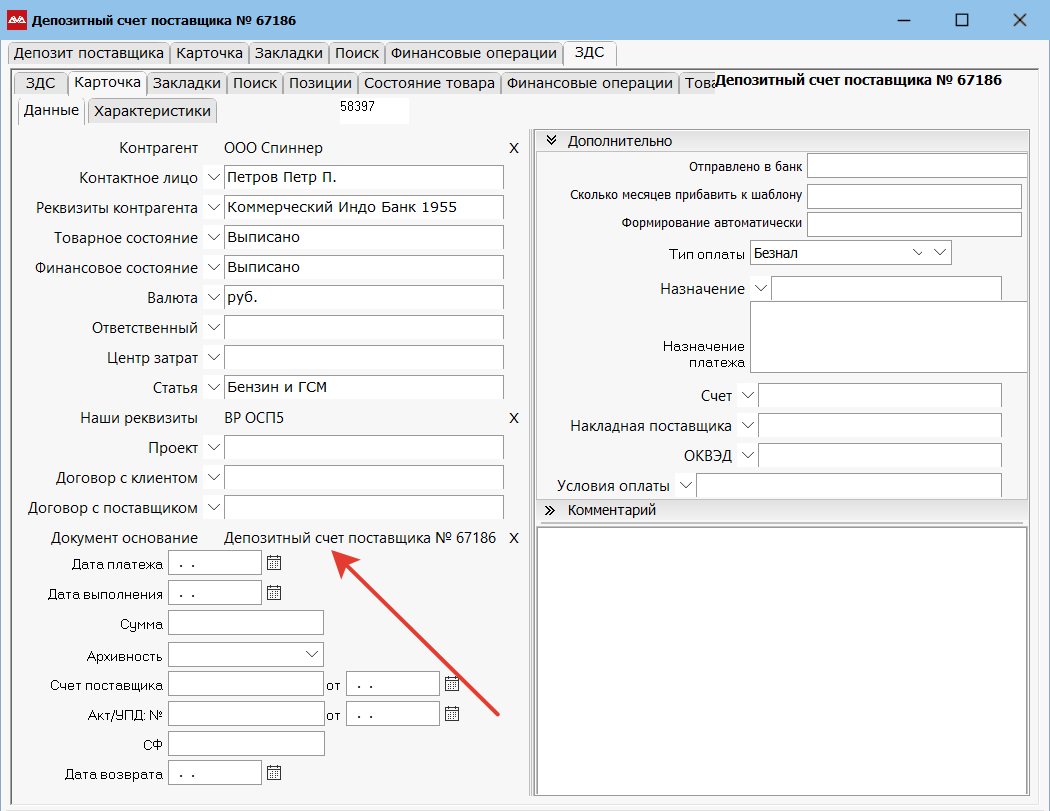This screenshot has height=811, width=1050.
Task: Open the Контактное лицо dropdown arrow
Action: tap(214, 177)
